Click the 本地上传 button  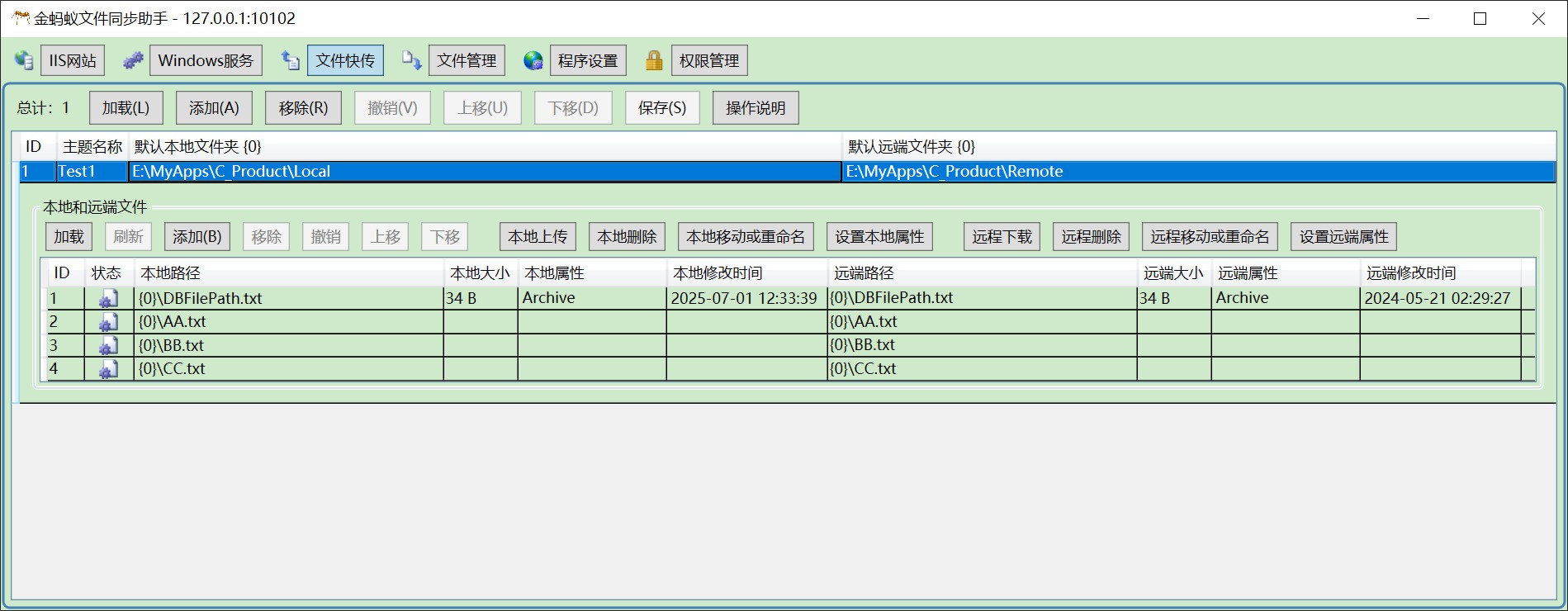(538, 237)
